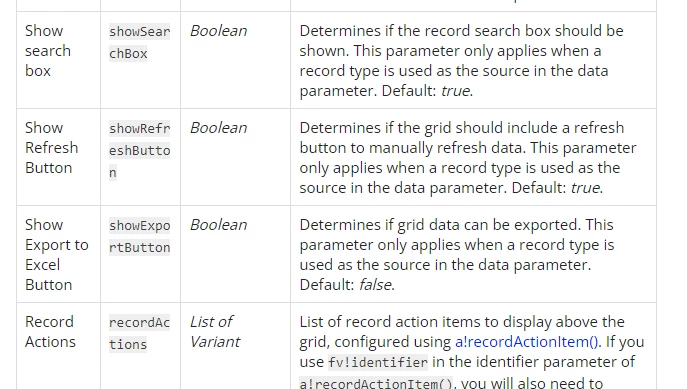Click the search box description paragraph
Image resolution: width=687 pixels, height=389 pixels.
461,60
